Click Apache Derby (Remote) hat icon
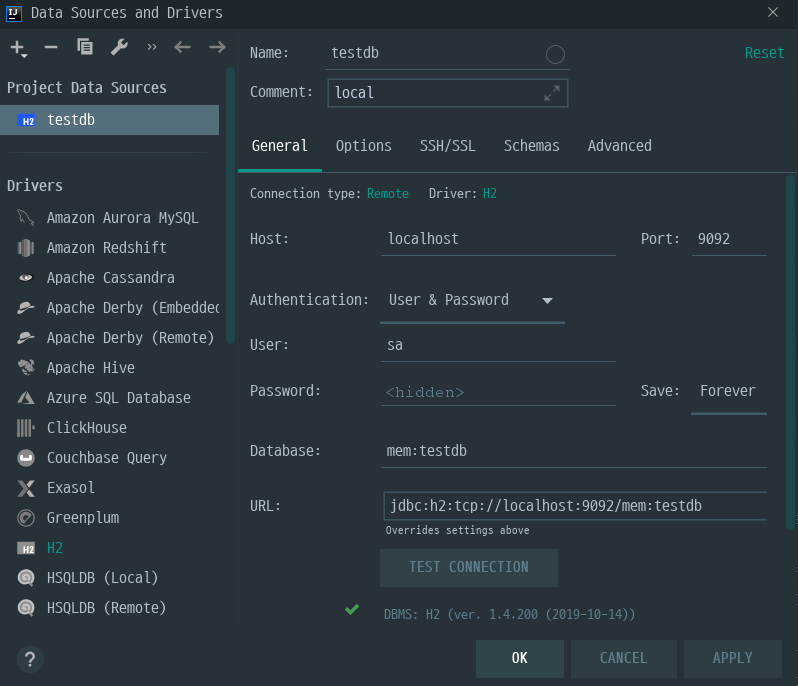This screenshot has height=686, width=798. pos(26,338)
